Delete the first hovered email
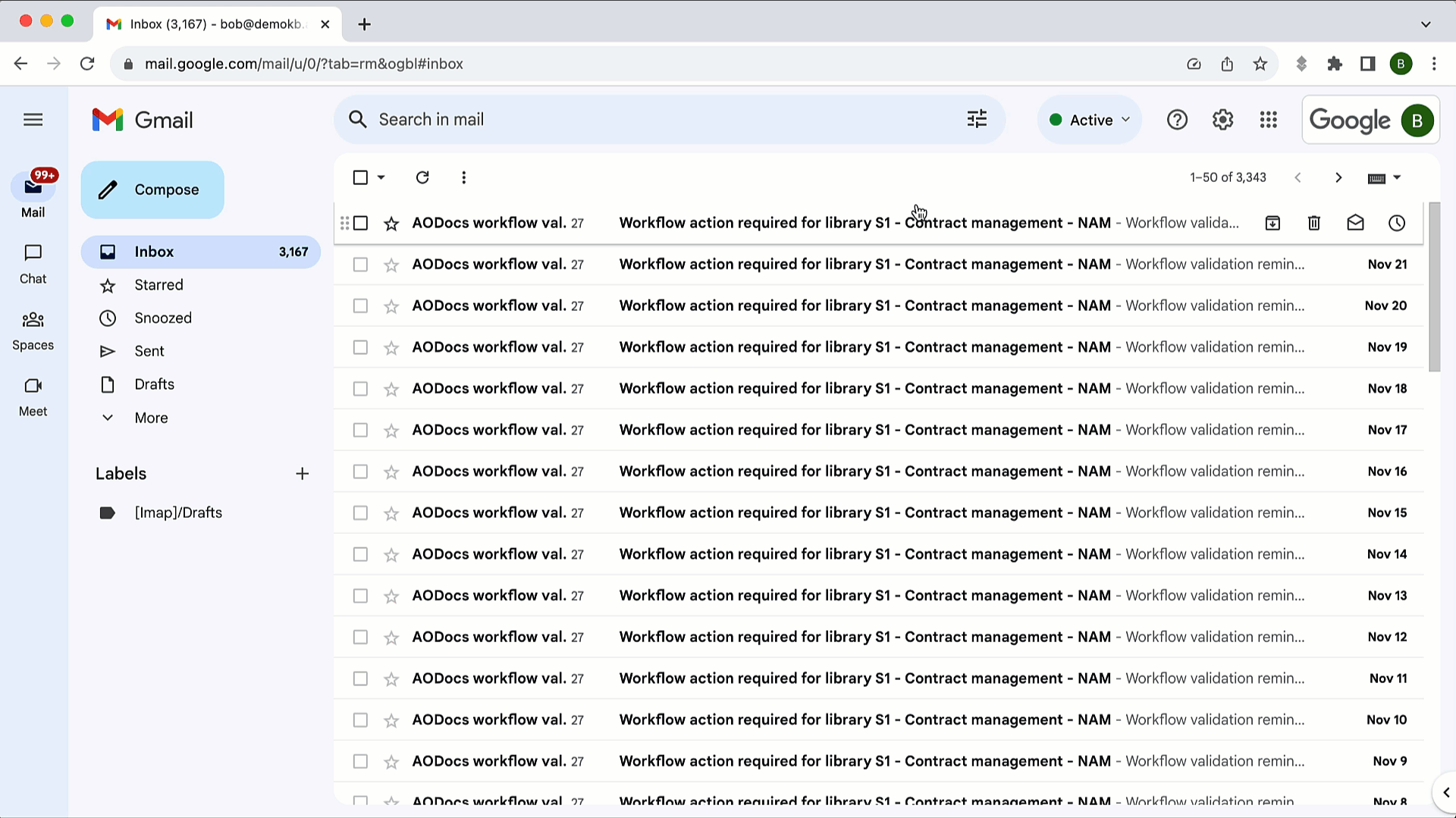Viewport: 1456px width, 818px height. pos(1314,223)
